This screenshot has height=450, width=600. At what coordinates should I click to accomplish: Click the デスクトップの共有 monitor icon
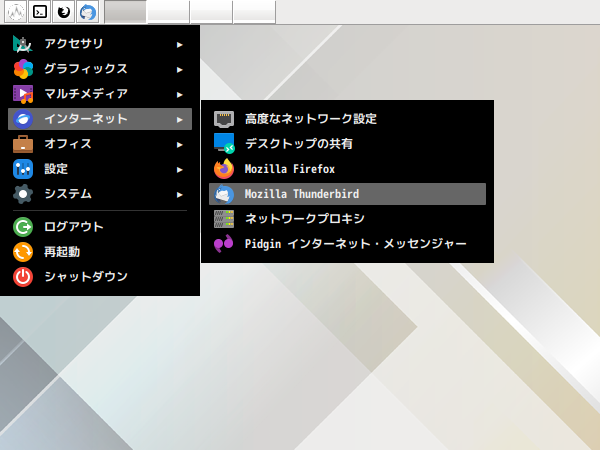(224, 144)
